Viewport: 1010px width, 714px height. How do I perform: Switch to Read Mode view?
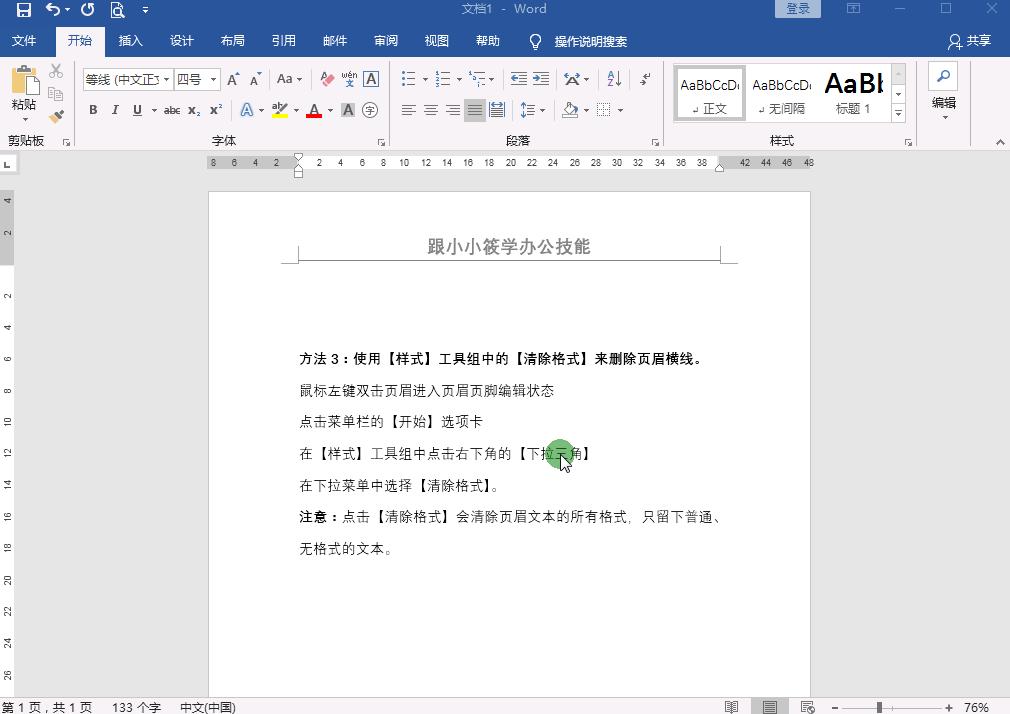(x=731, y=707)
